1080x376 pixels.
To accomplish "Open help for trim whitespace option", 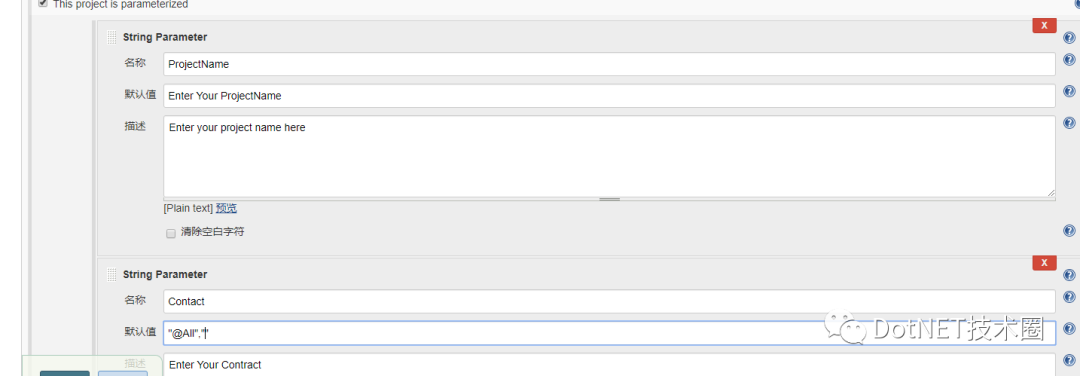I will 1069,231.
